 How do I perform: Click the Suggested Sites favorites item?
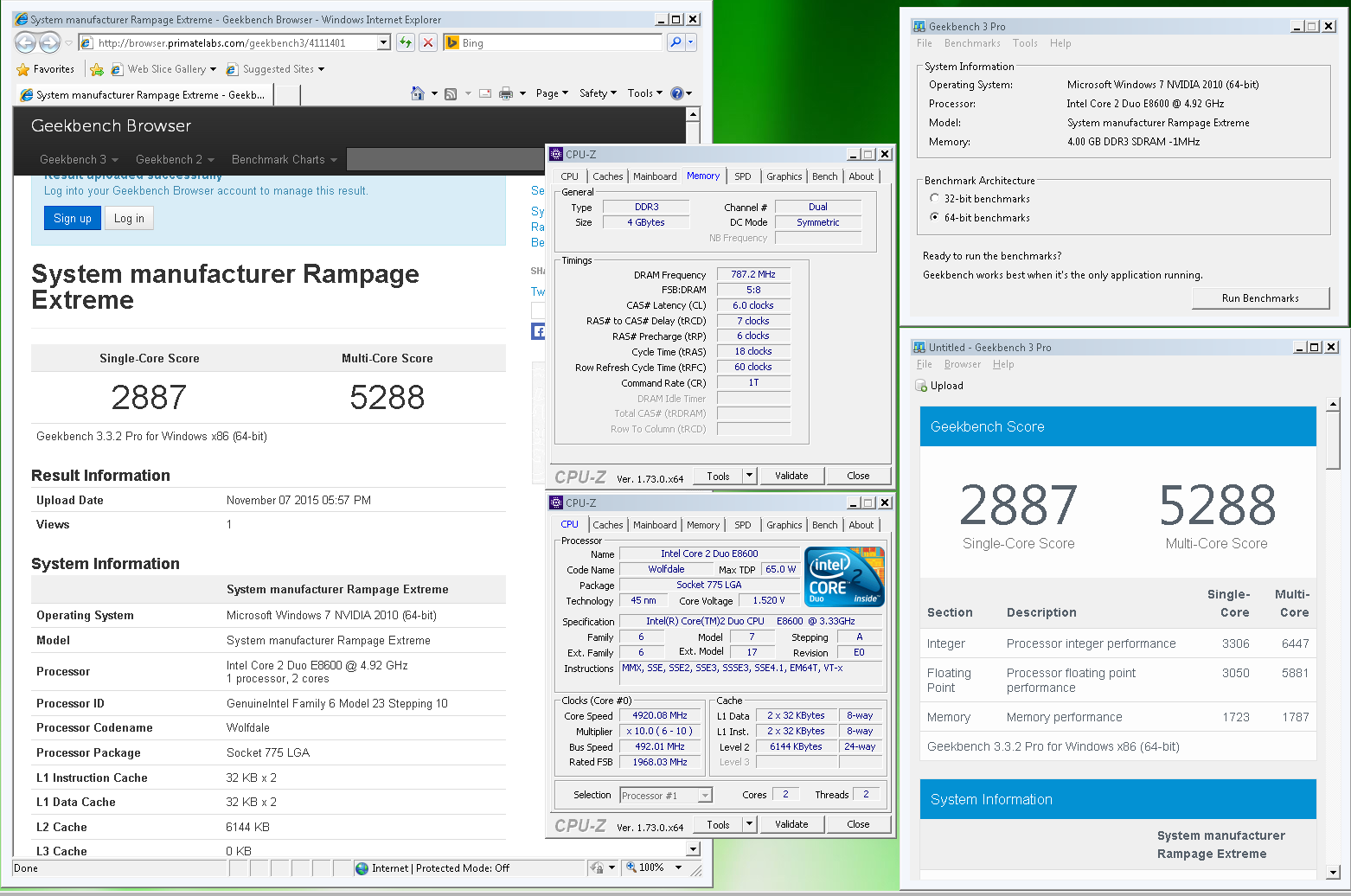point(275,69)
